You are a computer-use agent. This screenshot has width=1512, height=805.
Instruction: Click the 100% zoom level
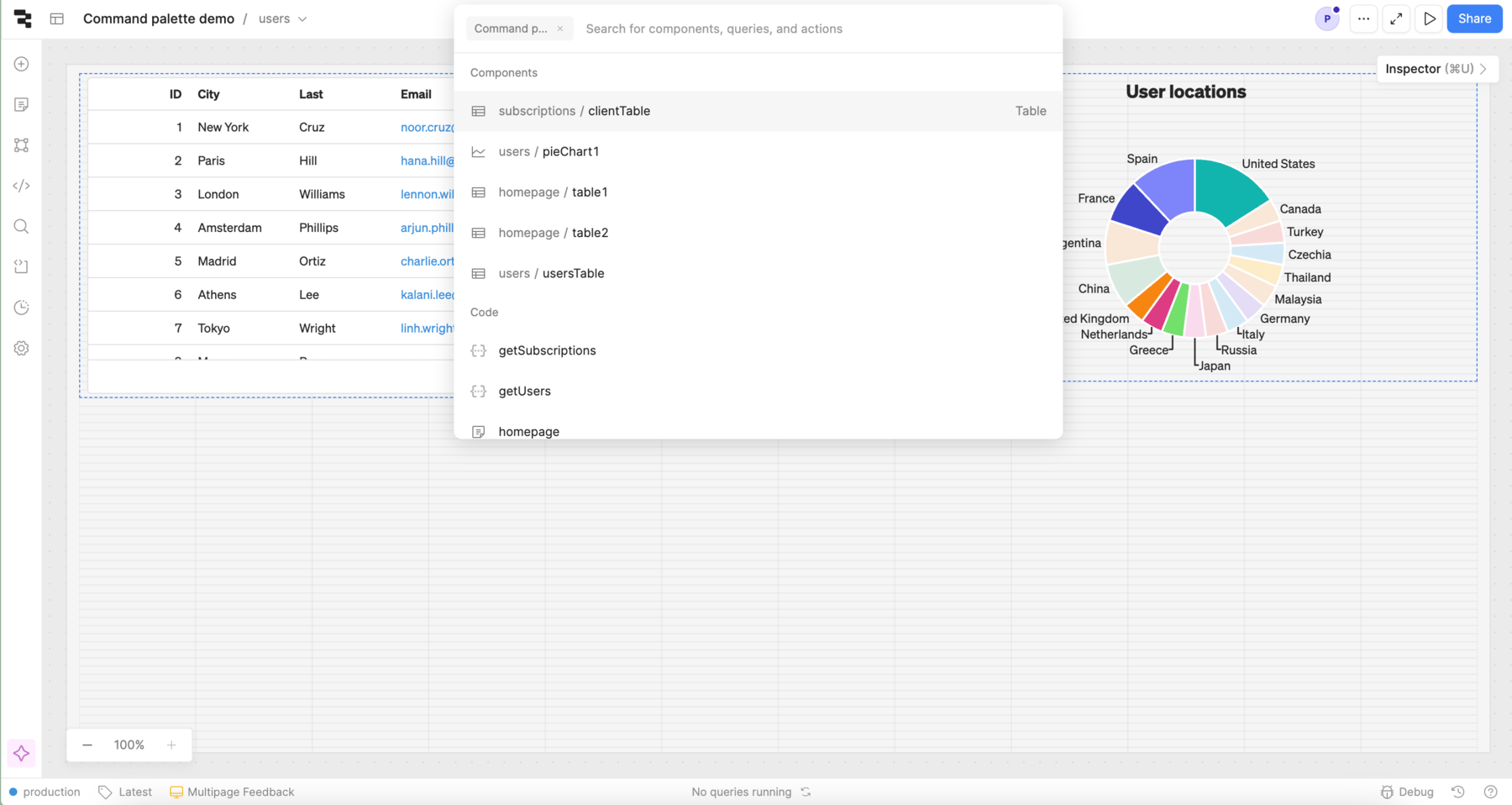(129, 744)
